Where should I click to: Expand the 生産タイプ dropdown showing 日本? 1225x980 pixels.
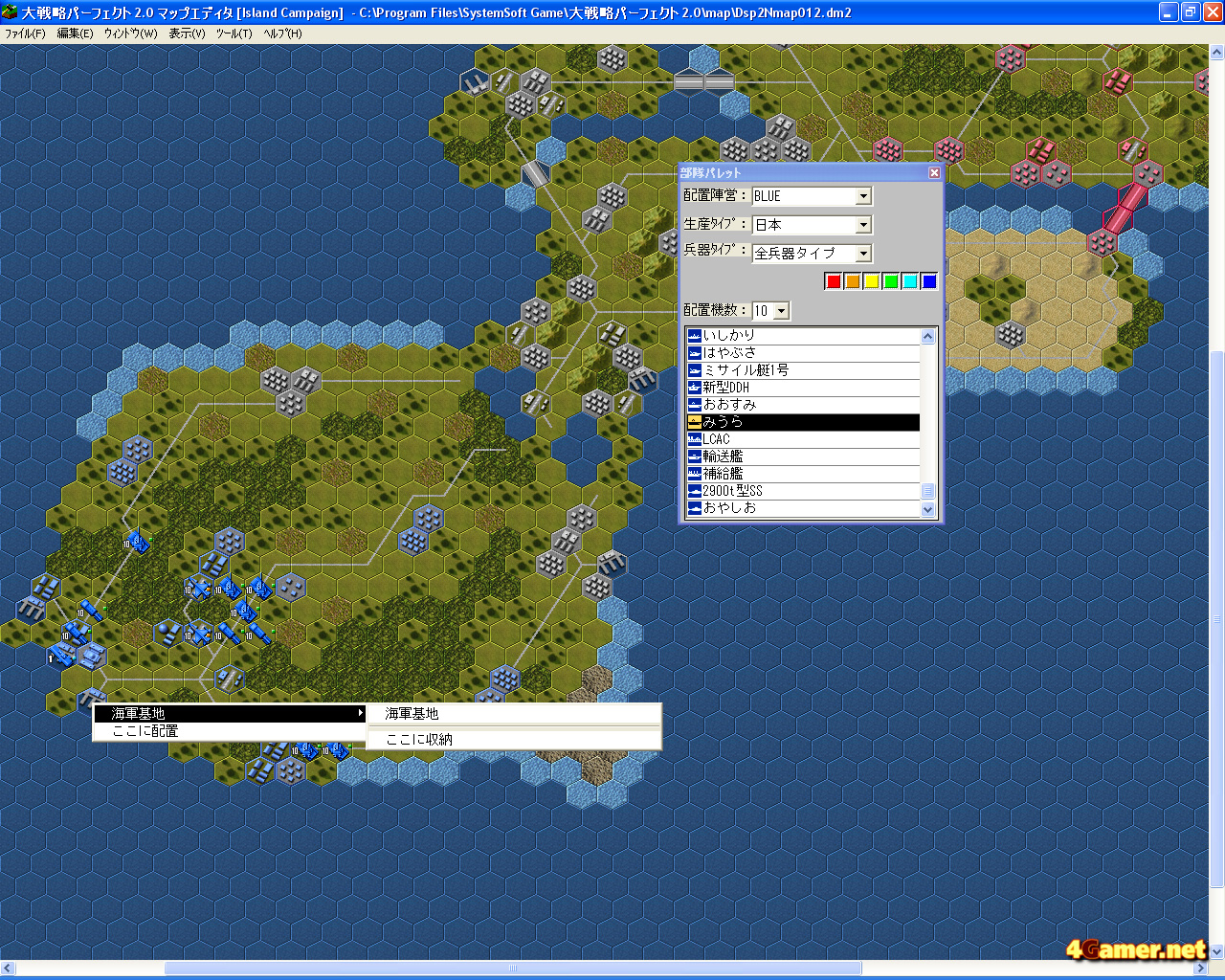pos(863,225)
